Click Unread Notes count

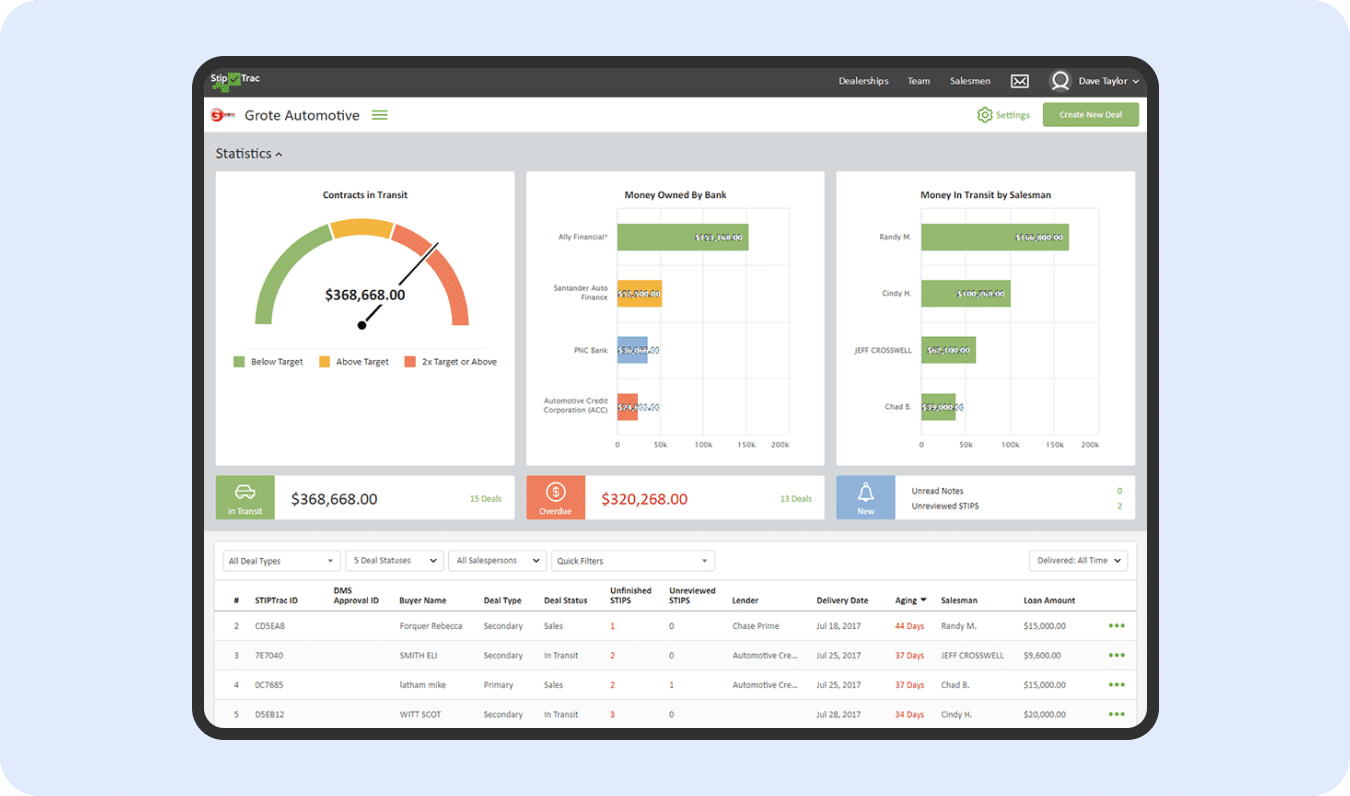pos(1119,491)
